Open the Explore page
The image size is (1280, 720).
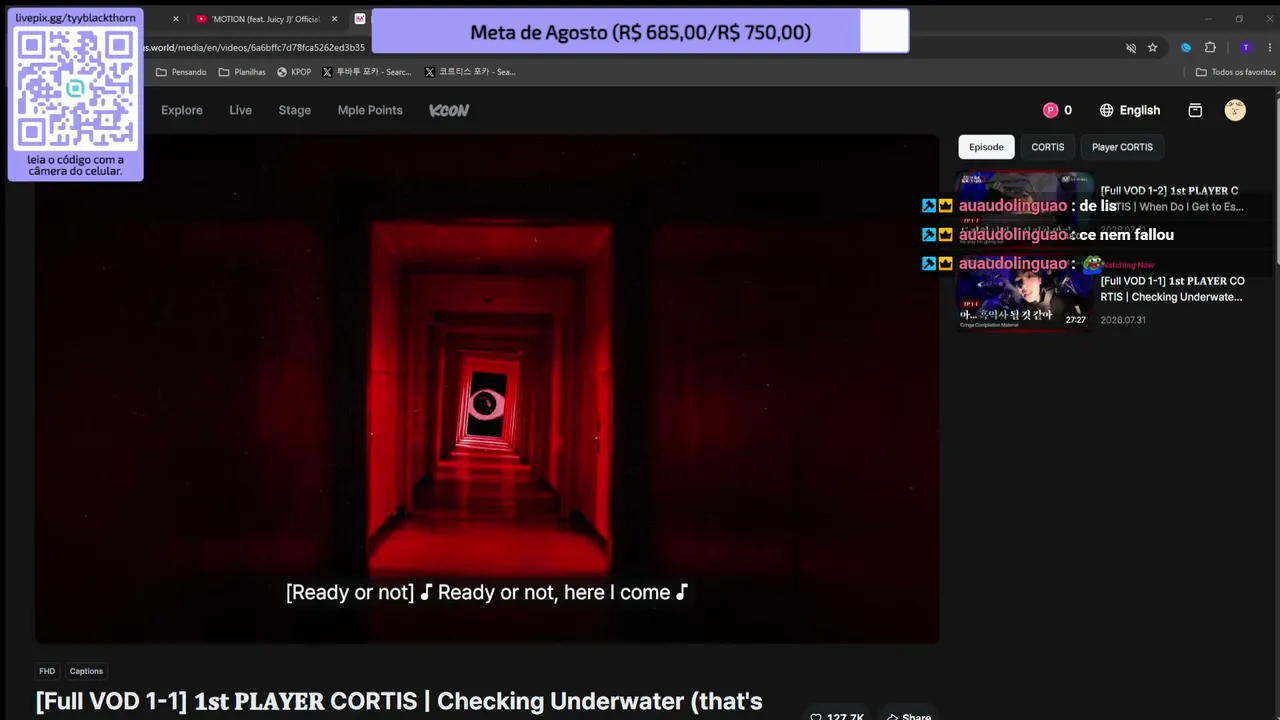[x=182, y=110]
